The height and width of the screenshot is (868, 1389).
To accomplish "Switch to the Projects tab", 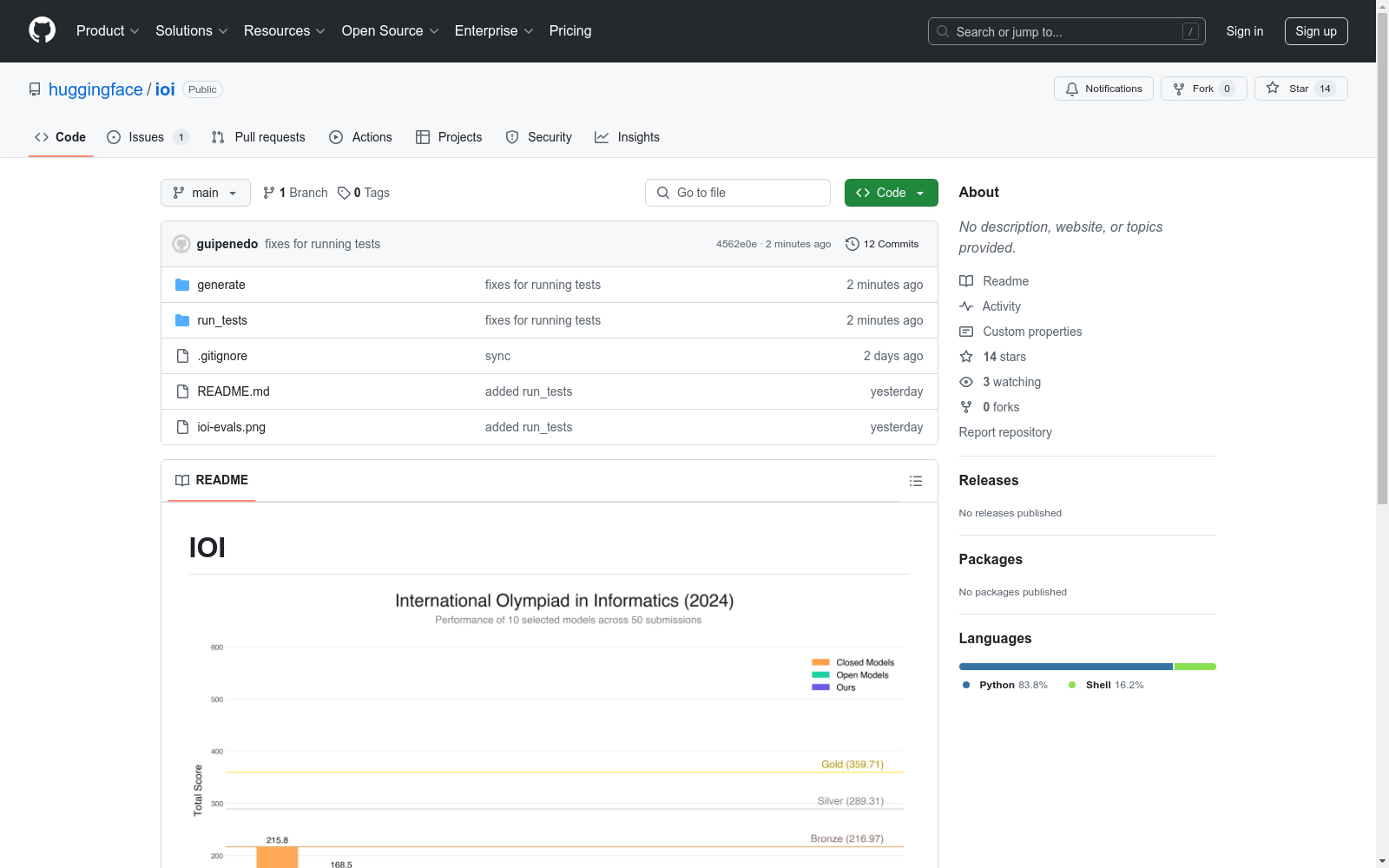I will pyautogui.click(x=449, y=137).
